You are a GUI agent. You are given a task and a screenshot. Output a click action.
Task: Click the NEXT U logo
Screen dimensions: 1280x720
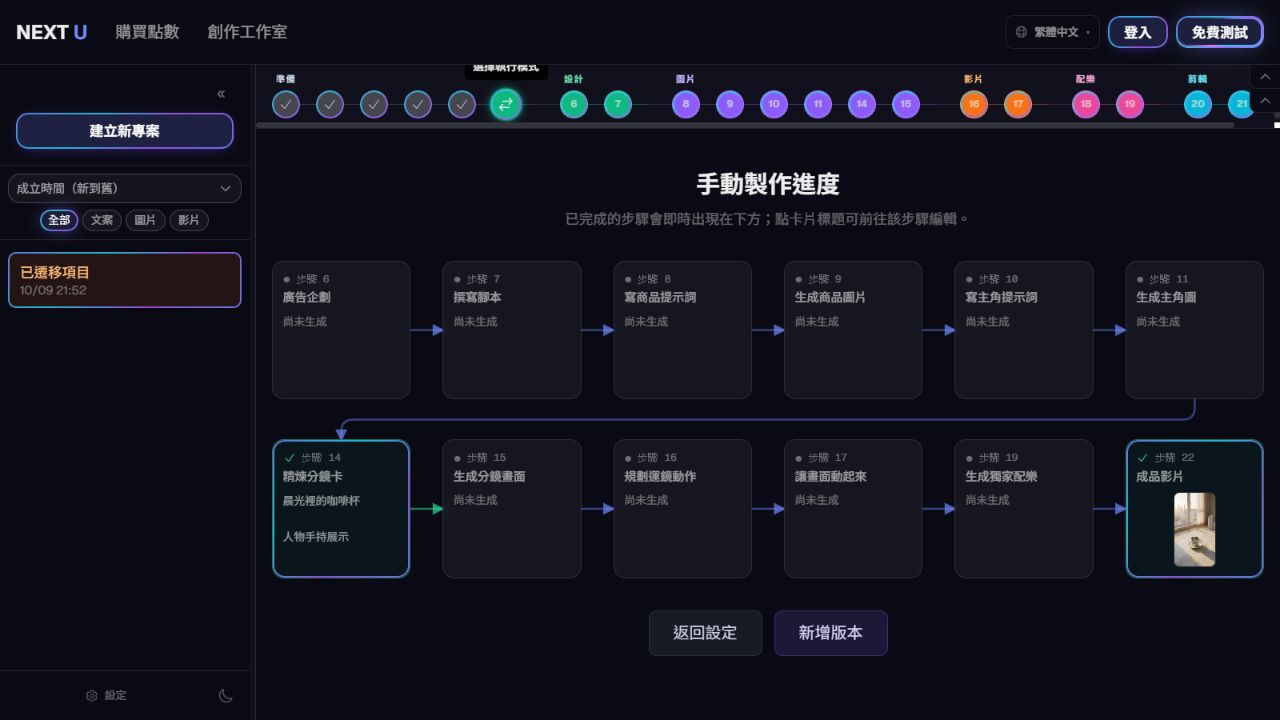point(52,32)
